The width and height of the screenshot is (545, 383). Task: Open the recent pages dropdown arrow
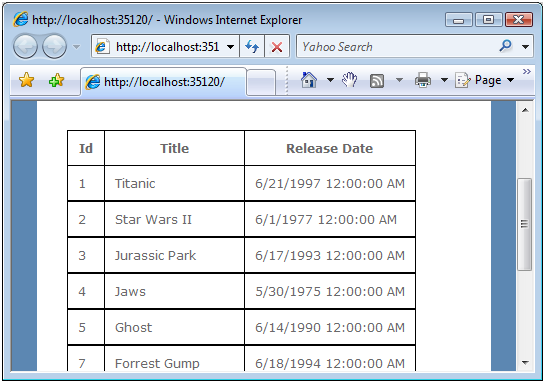pyautogui.click(x=76, y=47)
